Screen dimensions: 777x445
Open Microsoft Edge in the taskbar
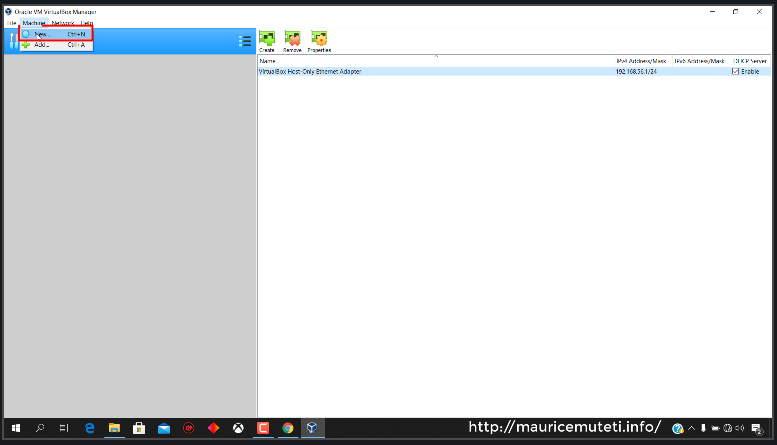pos(89,428)
